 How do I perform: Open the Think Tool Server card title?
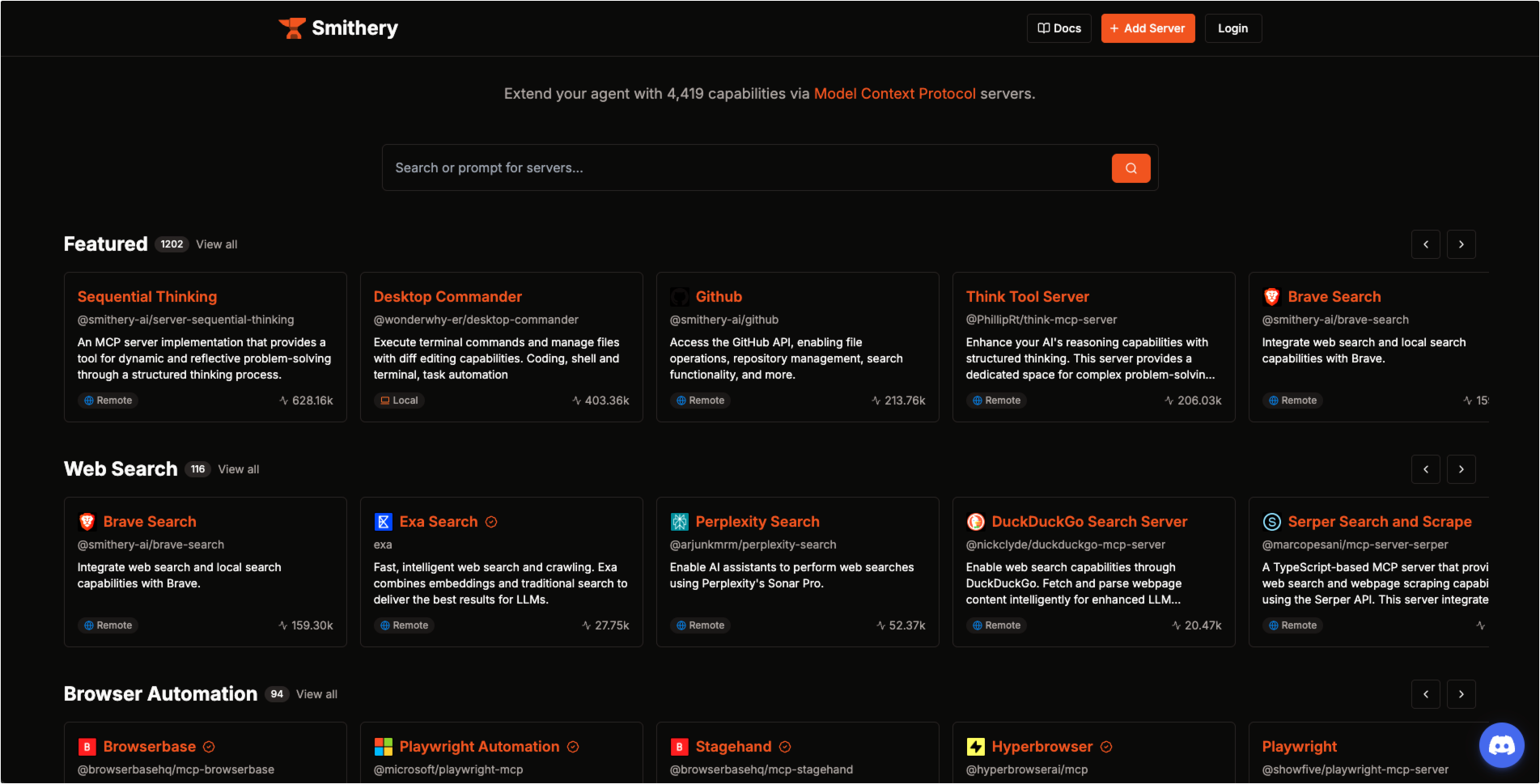[x=1027, y=297]
